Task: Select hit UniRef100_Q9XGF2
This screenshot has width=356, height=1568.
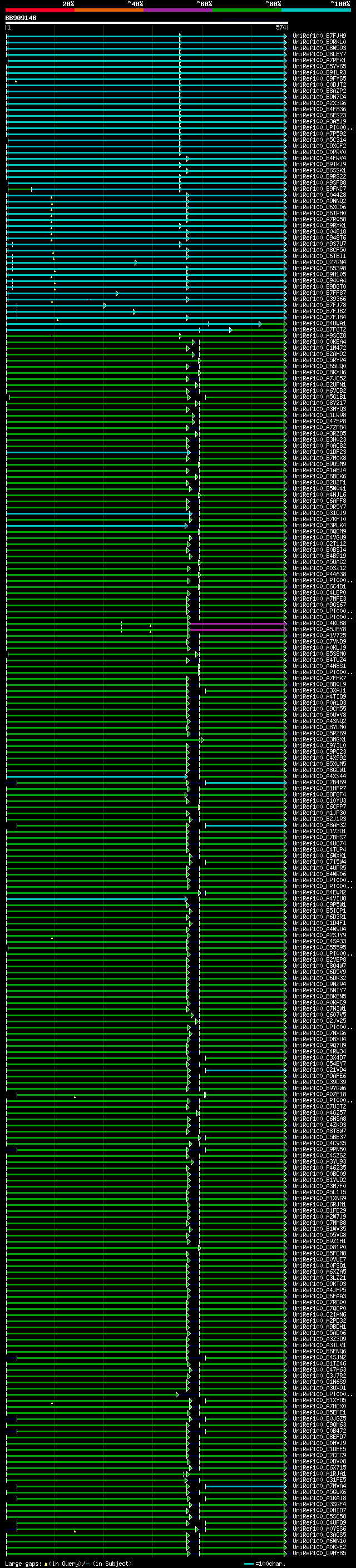Action: [319, 146]
